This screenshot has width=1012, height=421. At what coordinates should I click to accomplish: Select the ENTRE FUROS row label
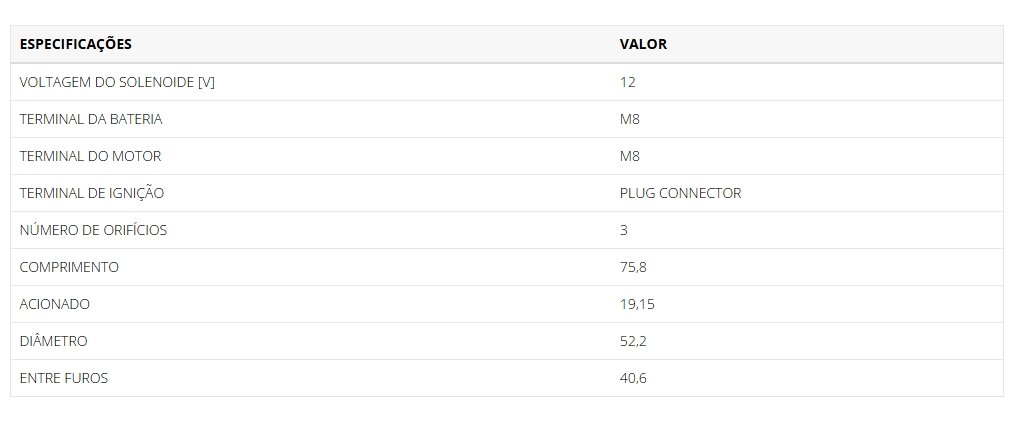click(64, 378)
